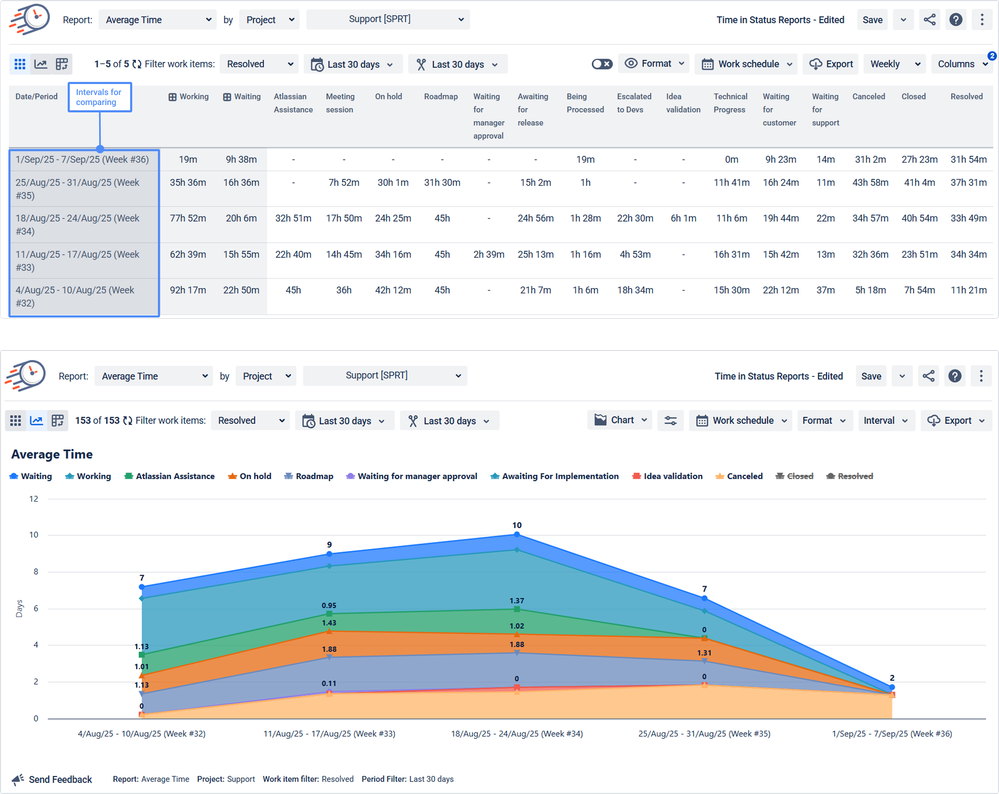This screenshot has width=999, height=794.
Task: Click the Week #34 row in the table
Action: 83,224
